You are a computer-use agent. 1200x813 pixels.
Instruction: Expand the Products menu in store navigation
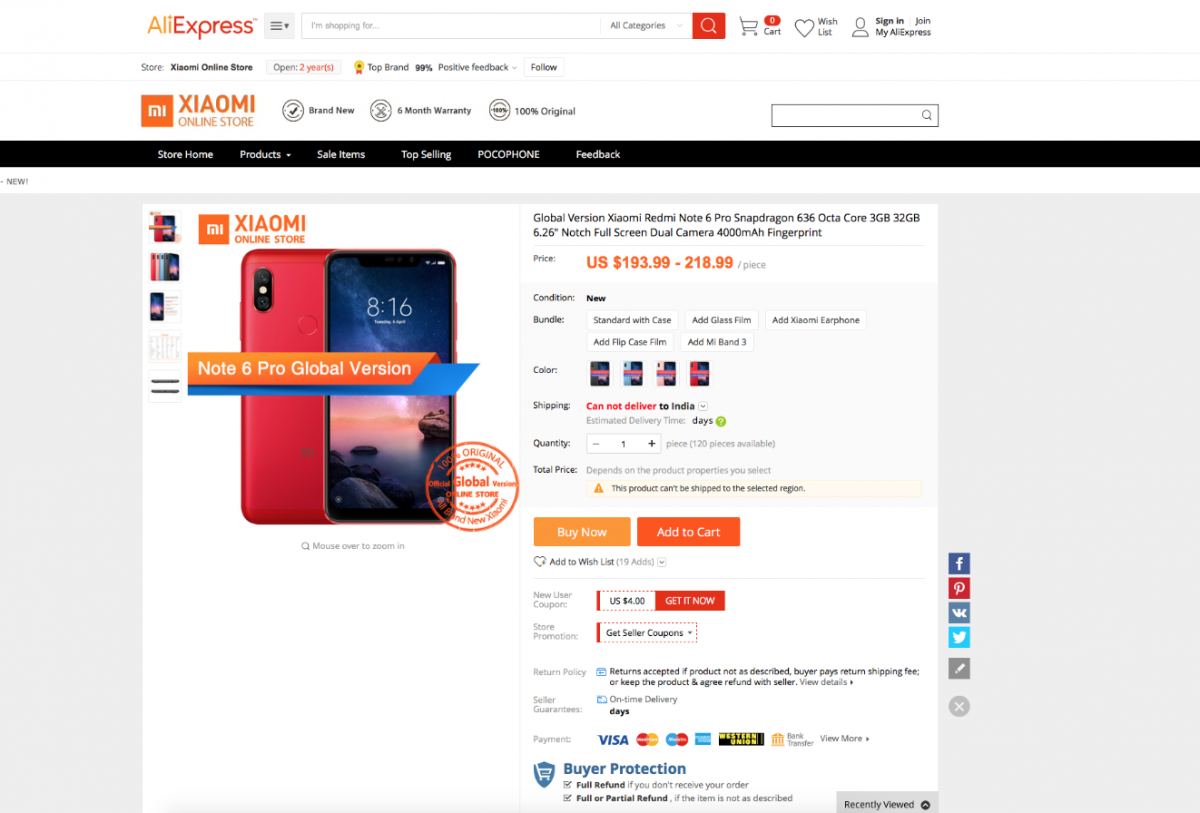265,154
